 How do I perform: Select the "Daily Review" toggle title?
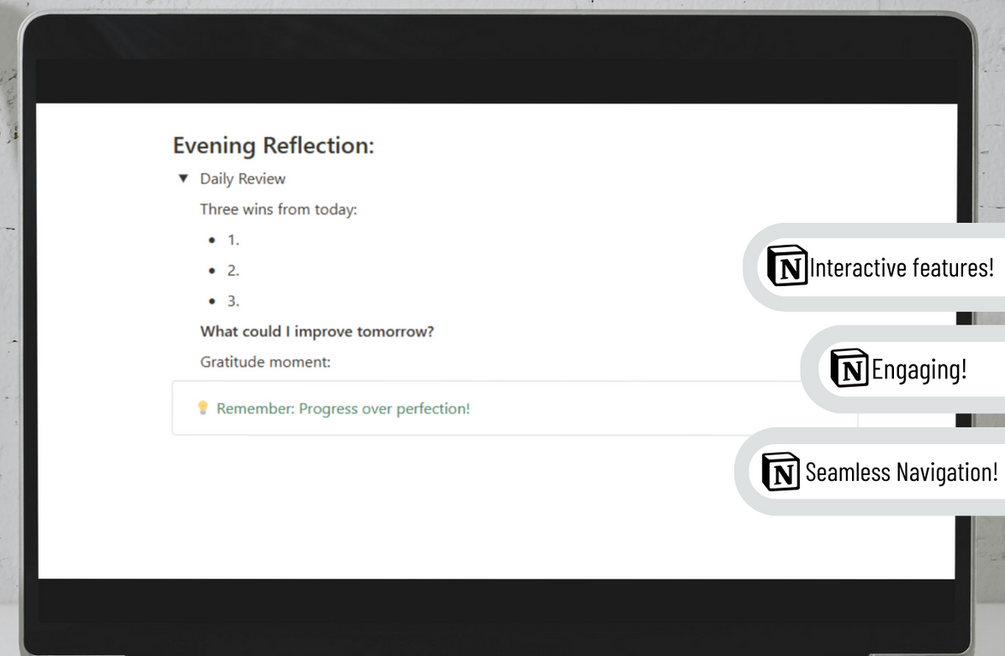(242, 179)
